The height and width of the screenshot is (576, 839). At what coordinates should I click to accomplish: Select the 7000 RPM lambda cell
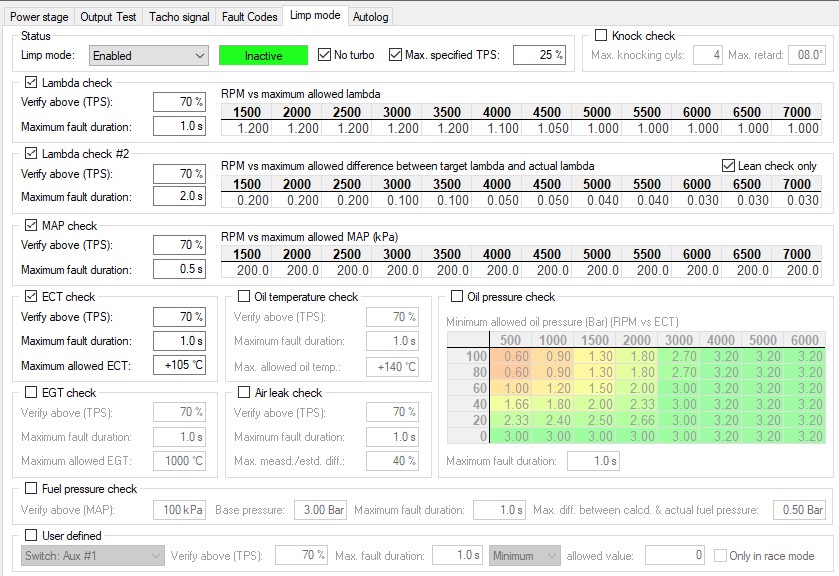(797, 128)
